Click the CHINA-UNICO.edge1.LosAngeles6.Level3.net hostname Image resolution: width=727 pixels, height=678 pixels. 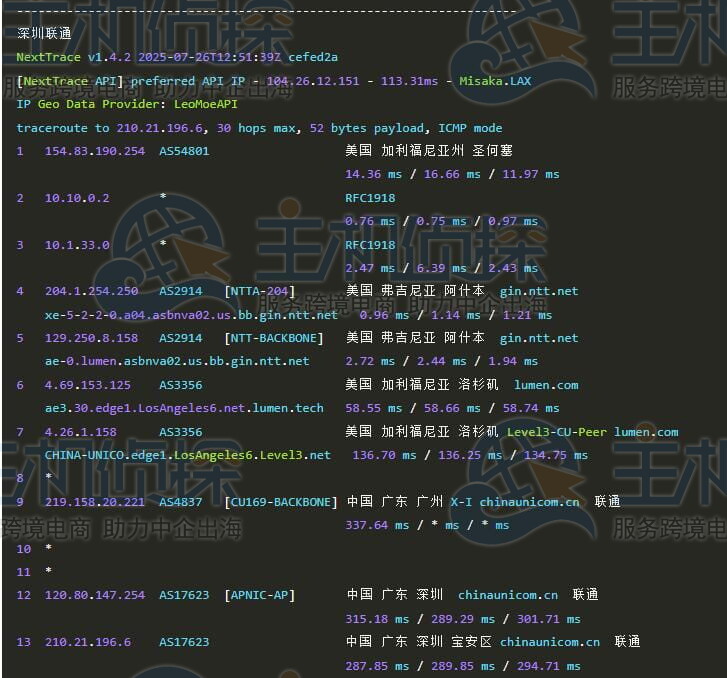click(187, 455)
